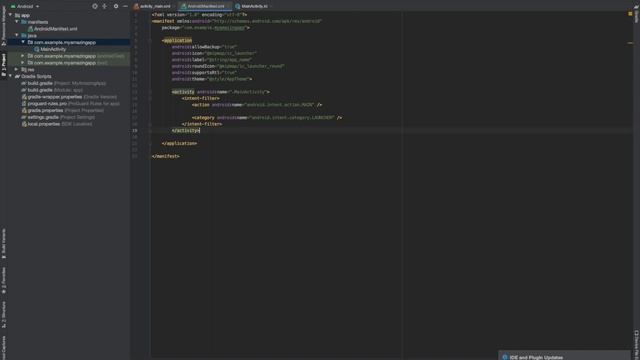The image size is (640, 360).
Task: Click the android:allowBackup attribute line
Action: [204, 47]
